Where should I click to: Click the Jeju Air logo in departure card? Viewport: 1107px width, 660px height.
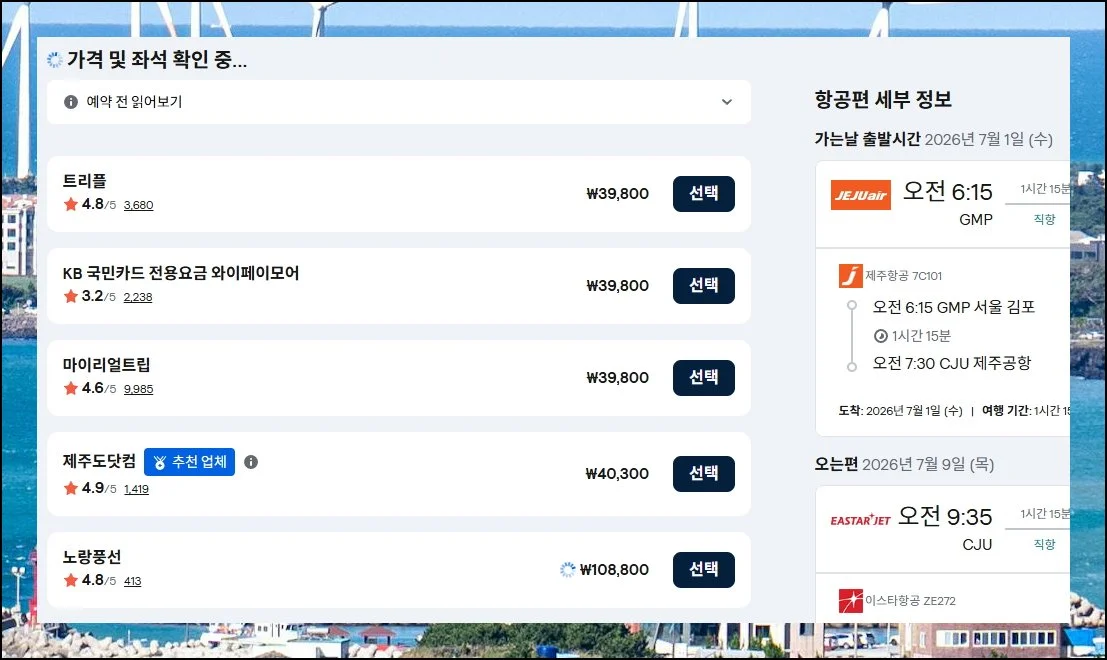(x=860, y=194)
